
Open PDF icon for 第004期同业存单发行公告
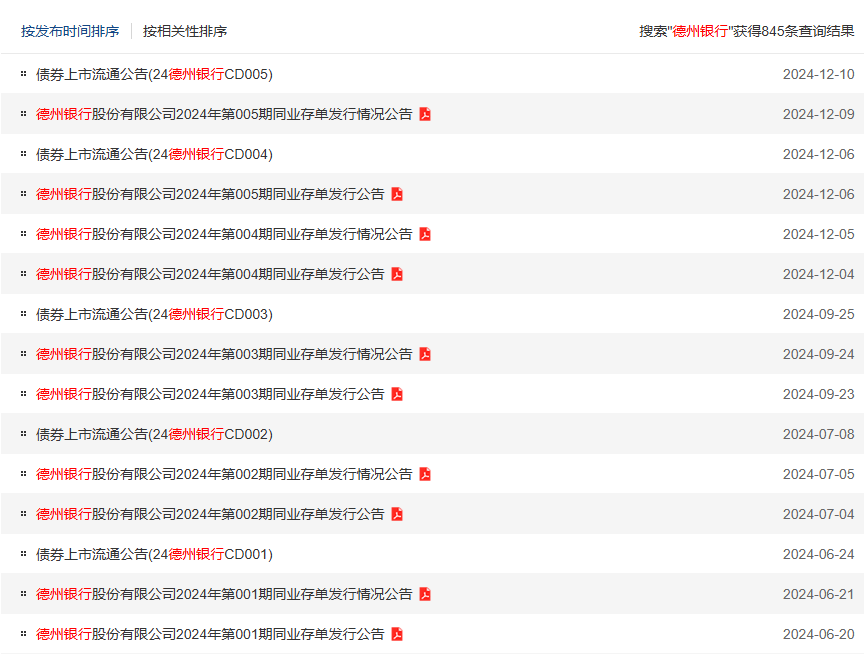pyautogui.click(x=397, y=274)
